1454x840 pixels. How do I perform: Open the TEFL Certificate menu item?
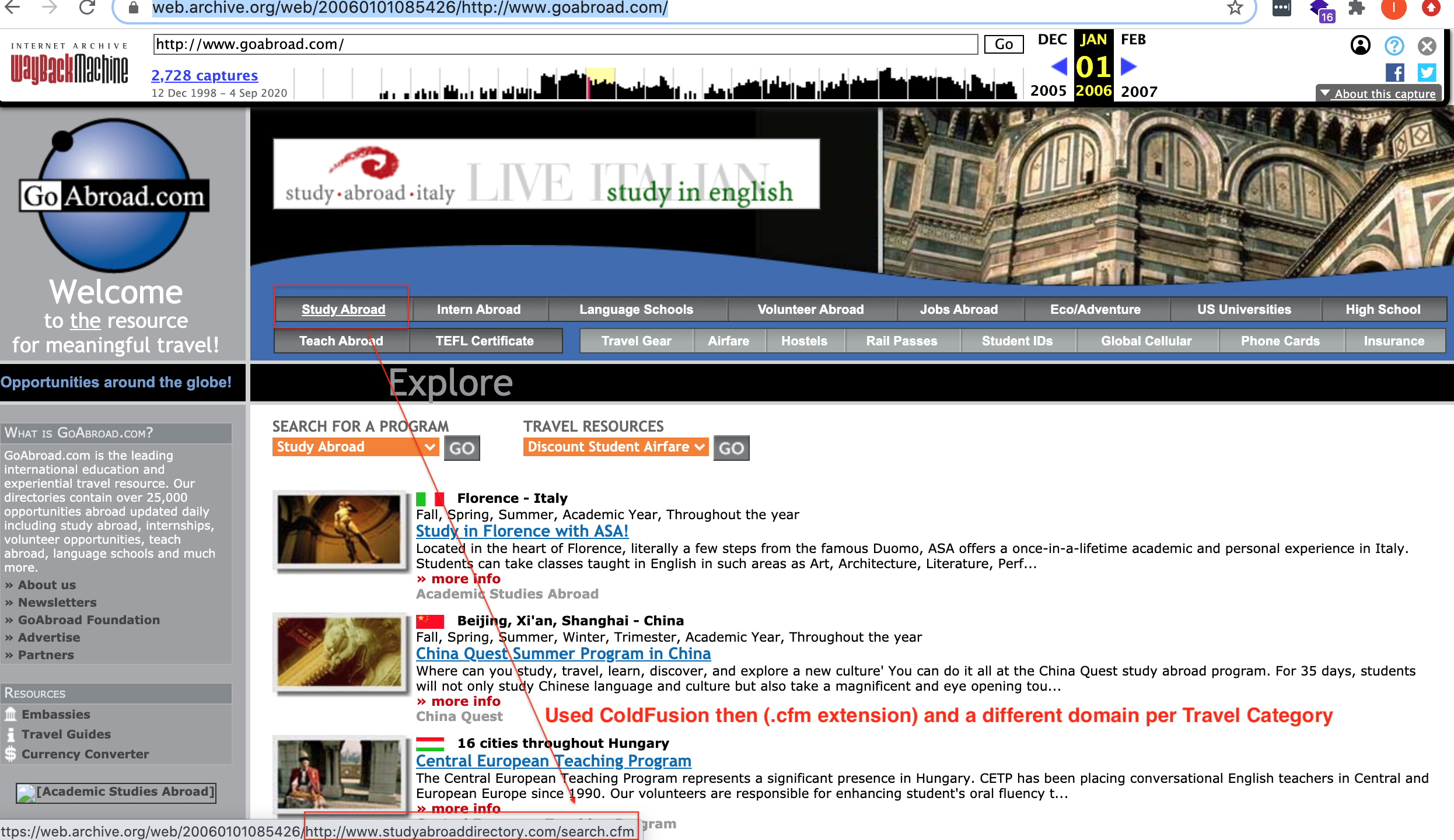485,341
